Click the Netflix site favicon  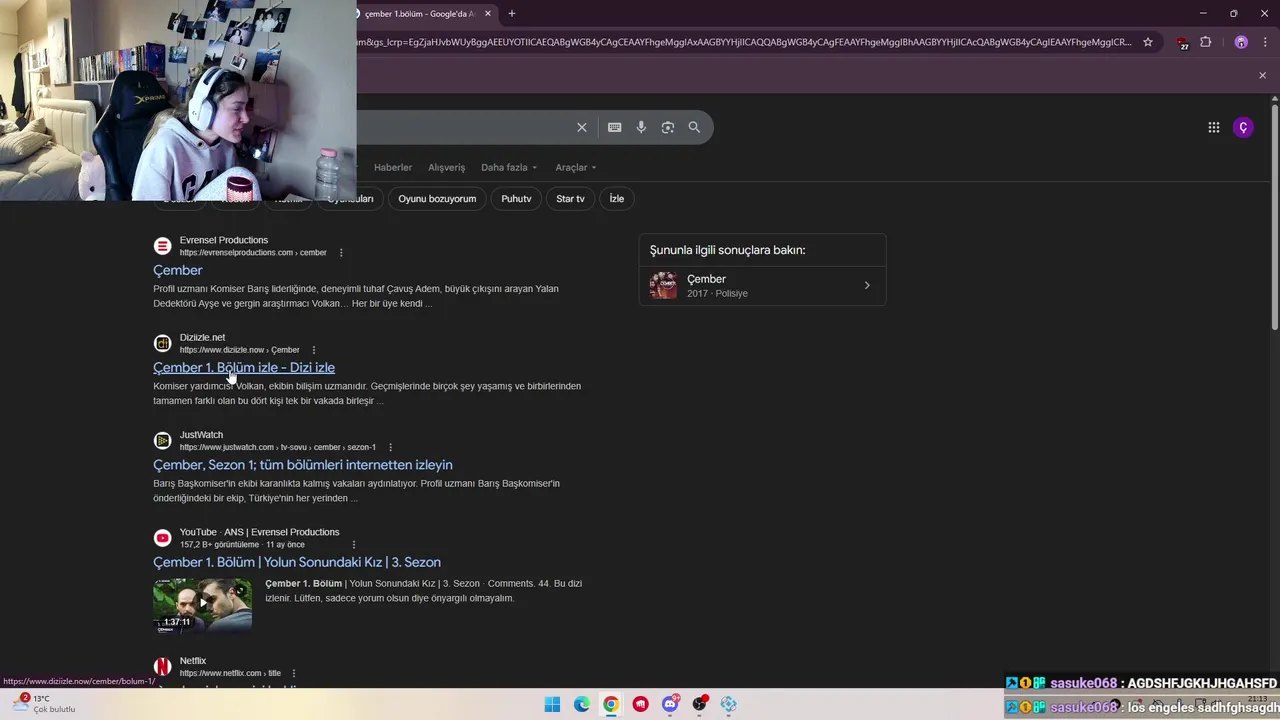162,667
